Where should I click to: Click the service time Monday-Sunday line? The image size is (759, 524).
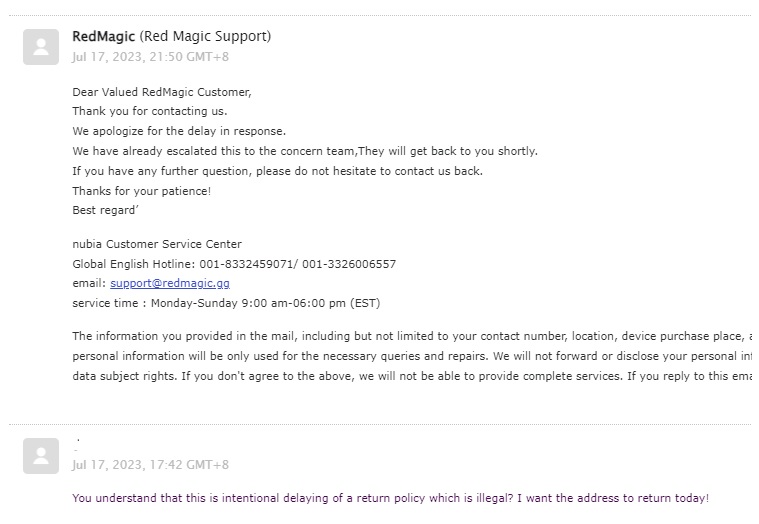[226, 303]
